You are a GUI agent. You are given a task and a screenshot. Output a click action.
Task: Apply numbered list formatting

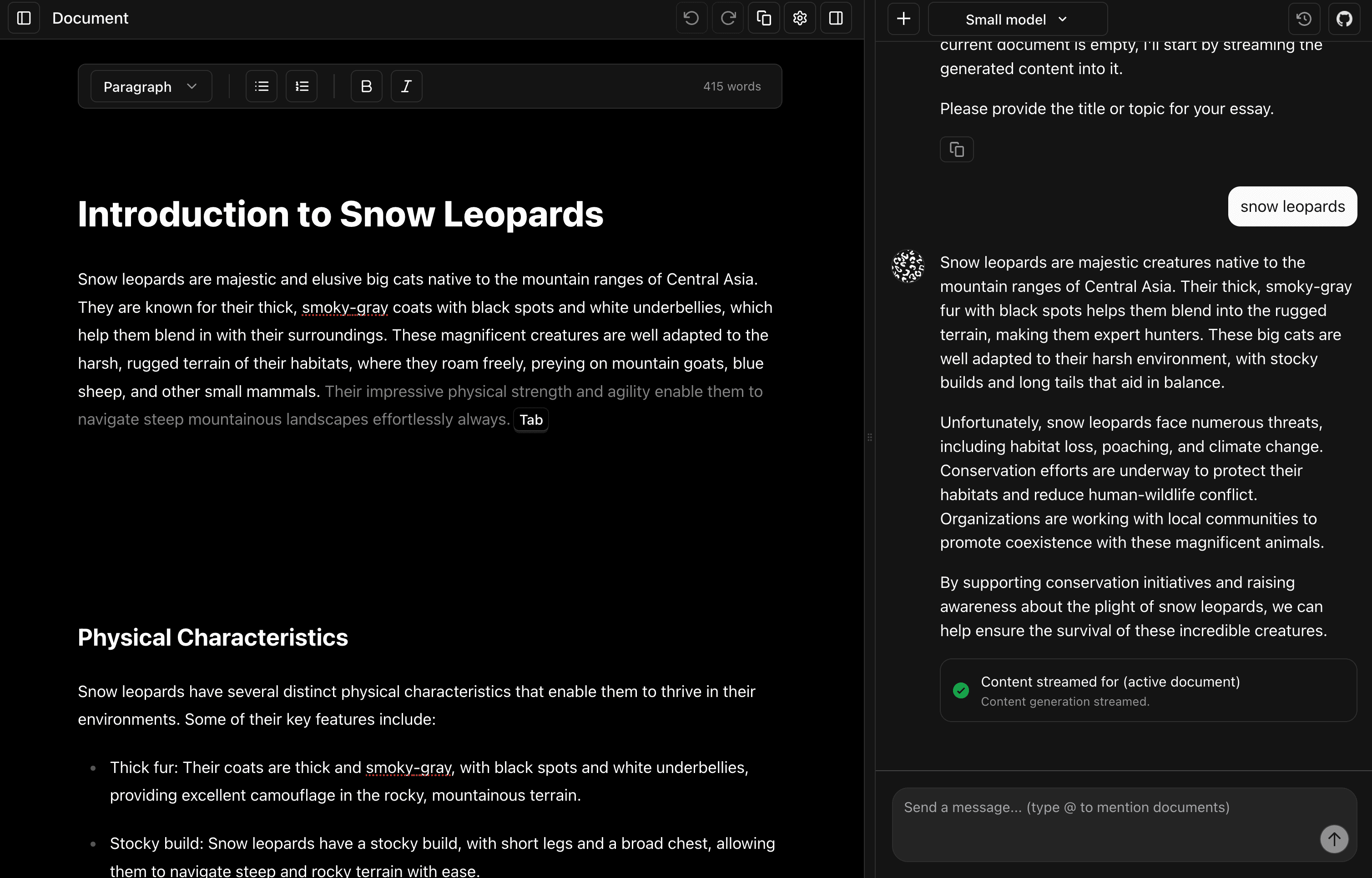coord(301,85)
